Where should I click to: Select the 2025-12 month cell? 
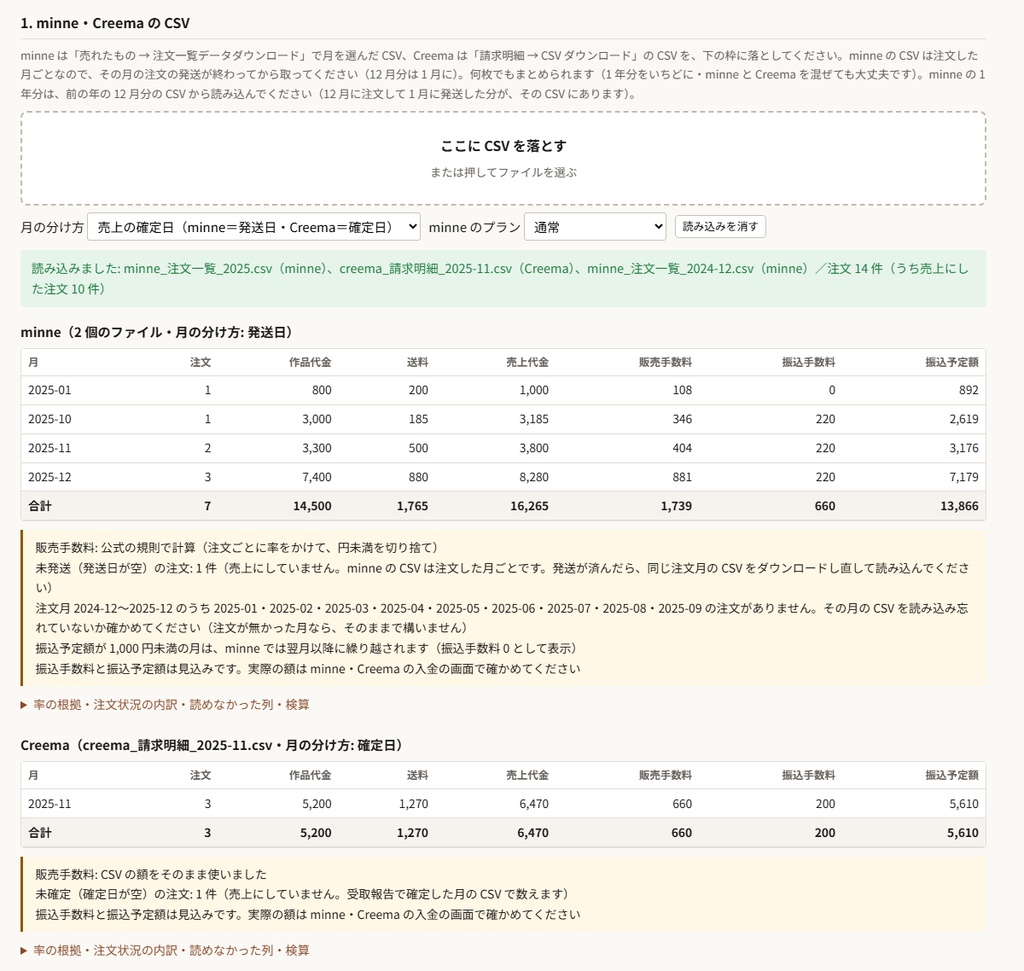pyautogui.click(x=50, y=477)
